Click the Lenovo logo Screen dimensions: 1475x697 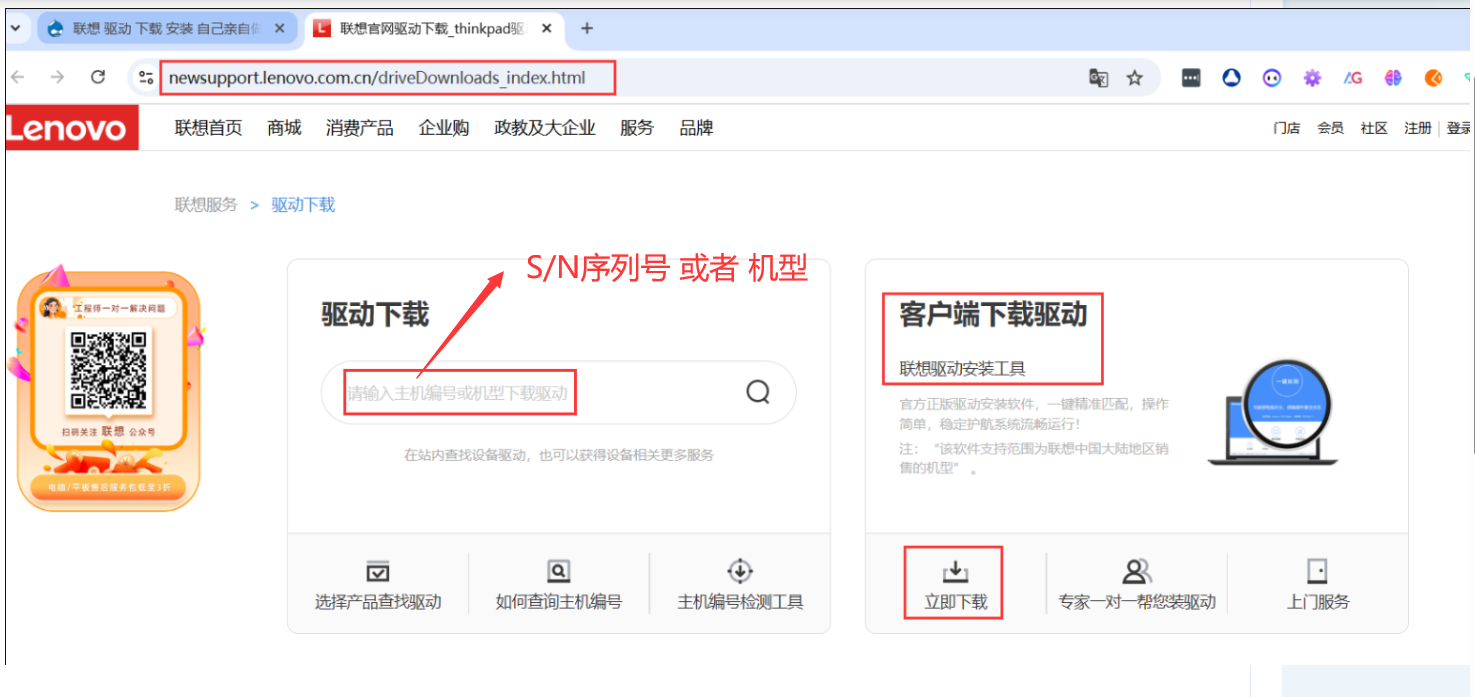click(x=72, y=128)
